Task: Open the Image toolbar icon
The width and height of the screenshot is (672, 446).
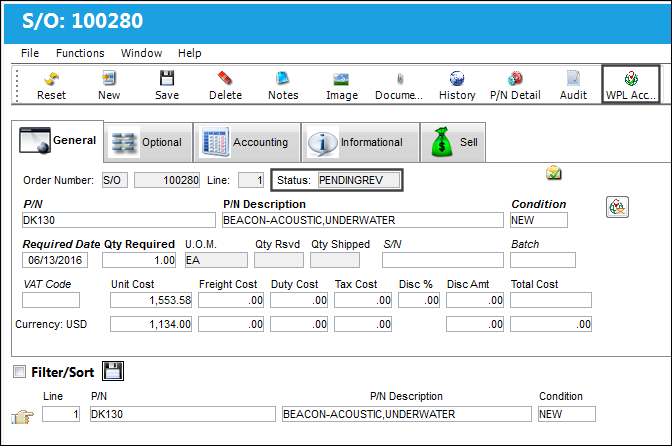Action: pyautogui.click(x=342, y=85)
